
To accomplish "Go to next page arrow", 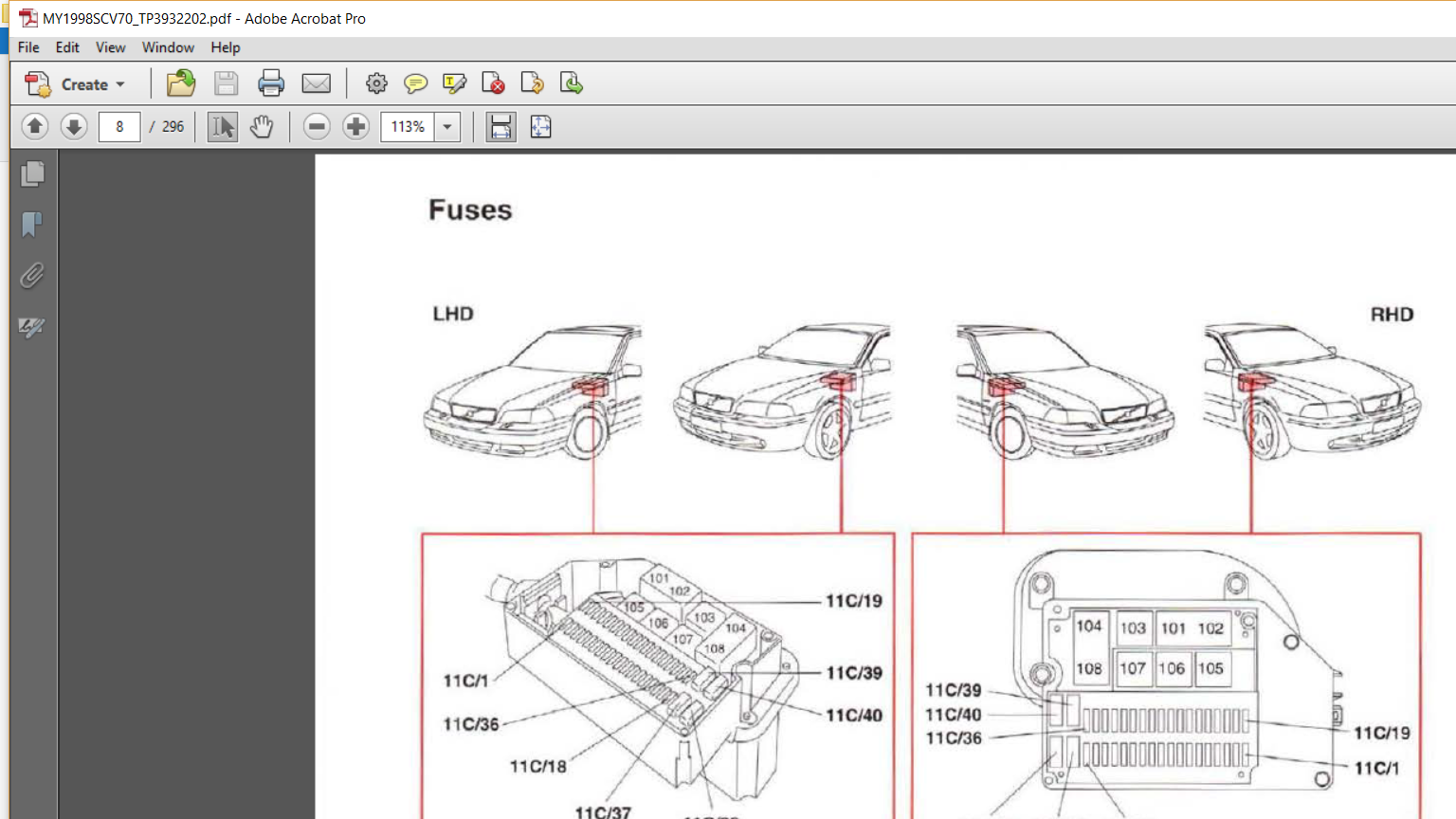I will click(74, 126).
